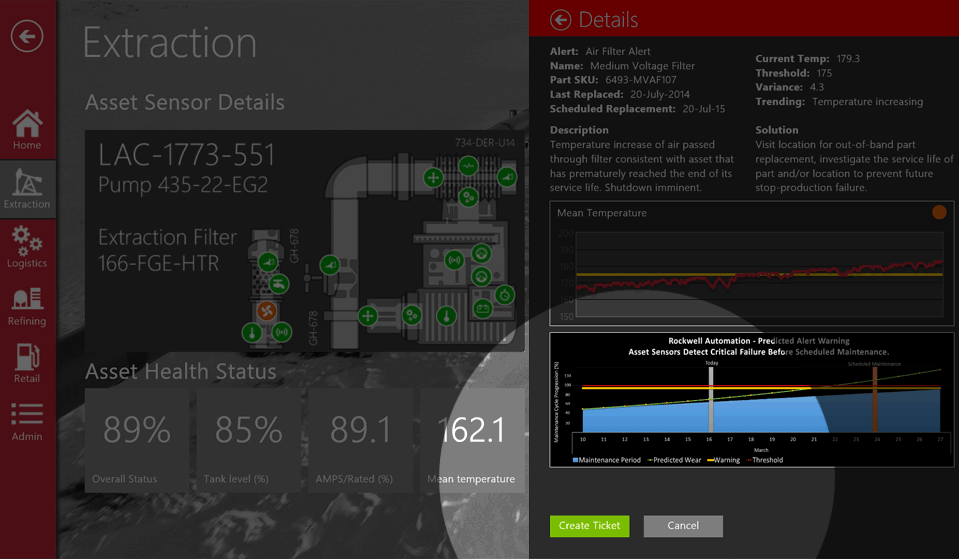The image size is (959, 559).
Task: Cancel the alert details dialog
Action: (683, 526)
